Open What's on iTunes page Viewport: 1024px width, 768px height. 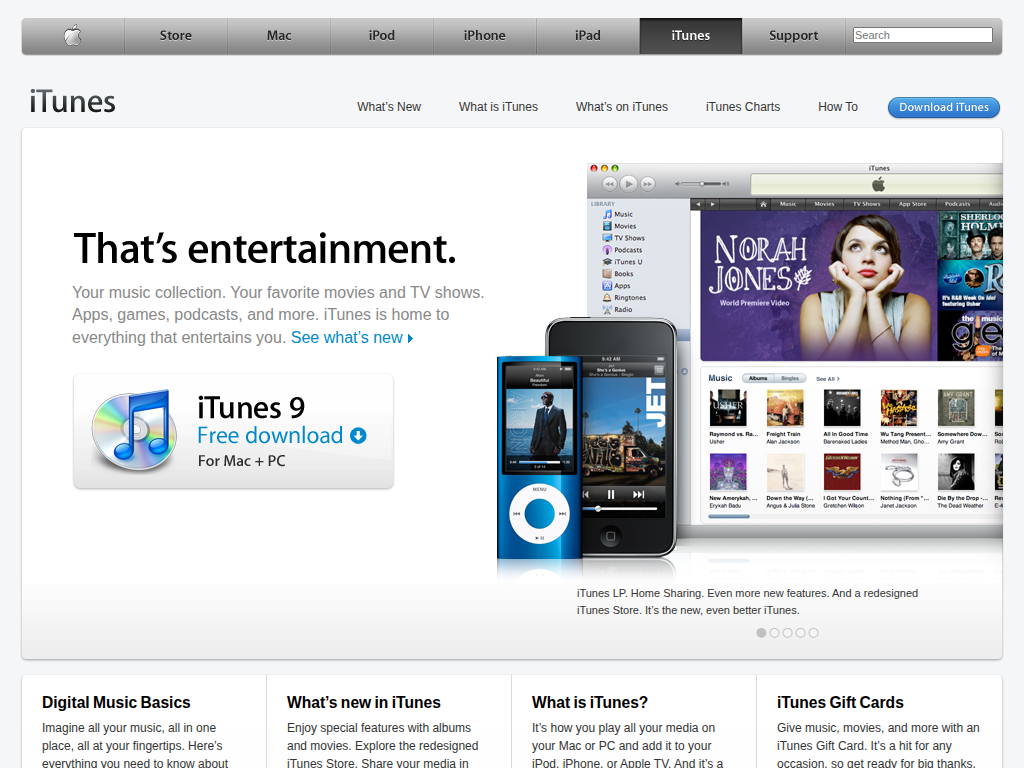coord(622,106)
